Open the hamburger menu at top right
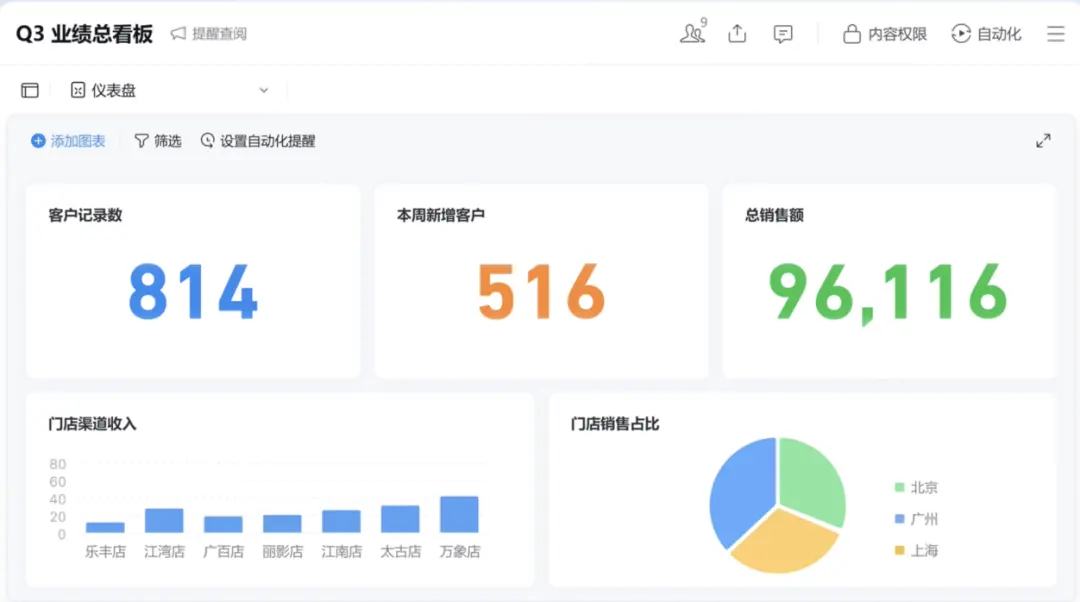This screenshot has height=602, width=1080. point(1056,33)
